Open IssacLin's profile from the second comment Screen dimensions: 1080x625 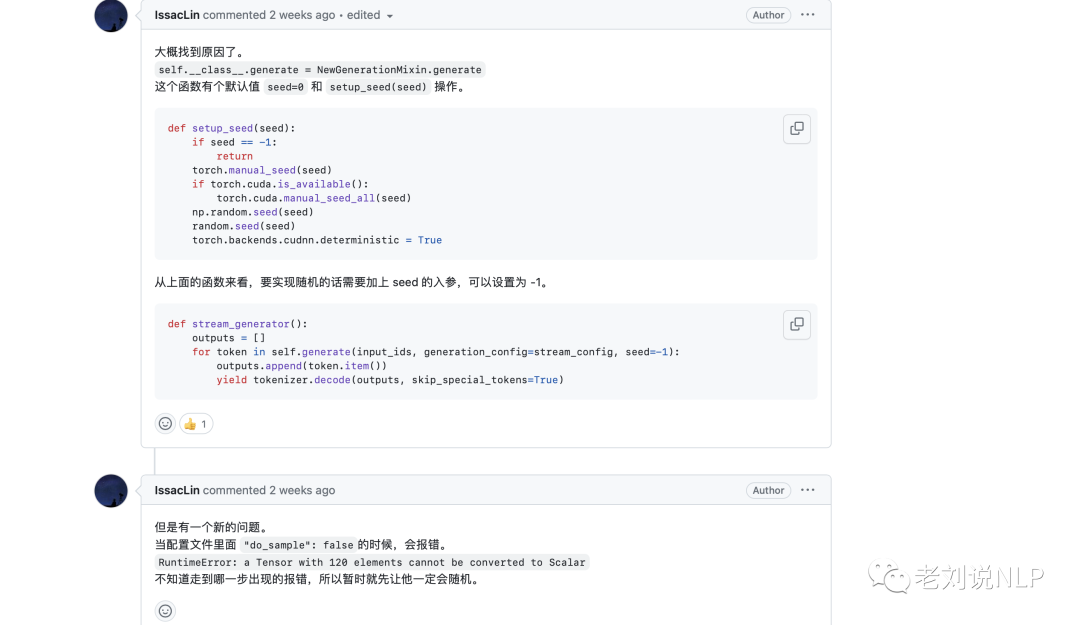(x=177, y=490)
